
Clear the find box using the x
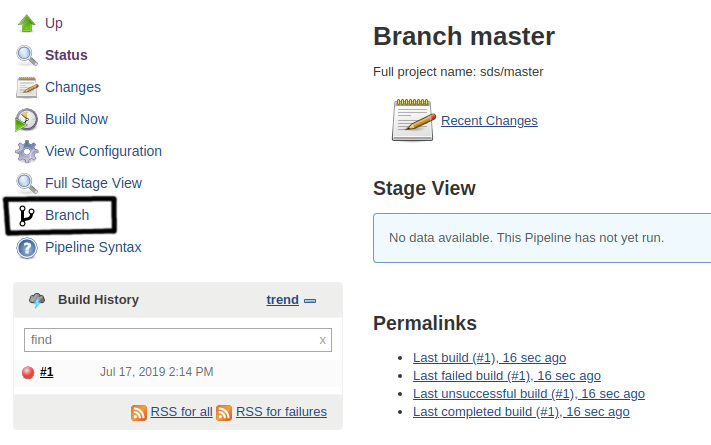point(322,340)
